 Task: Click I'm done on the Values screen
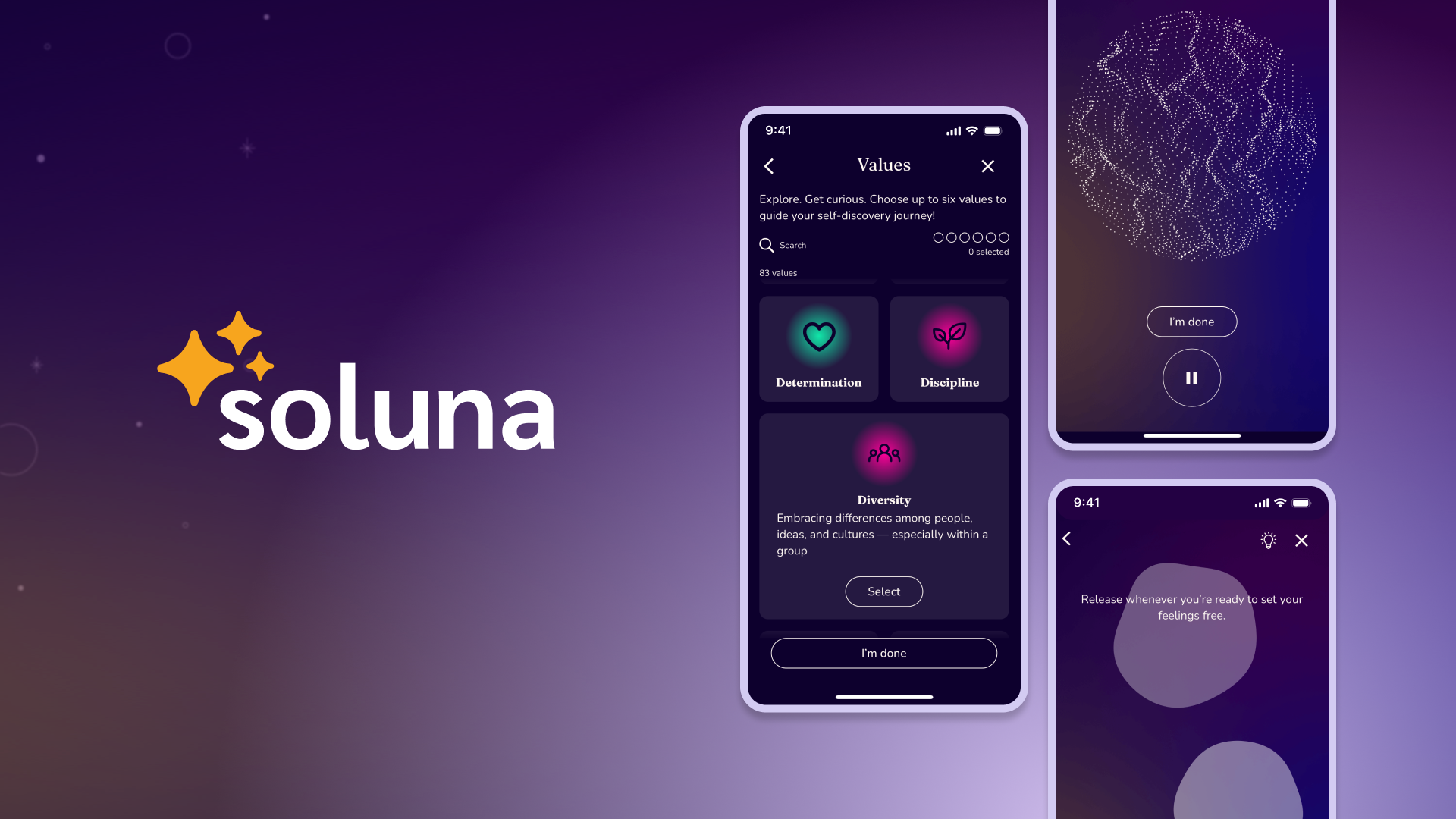click(x=883, y=653)
